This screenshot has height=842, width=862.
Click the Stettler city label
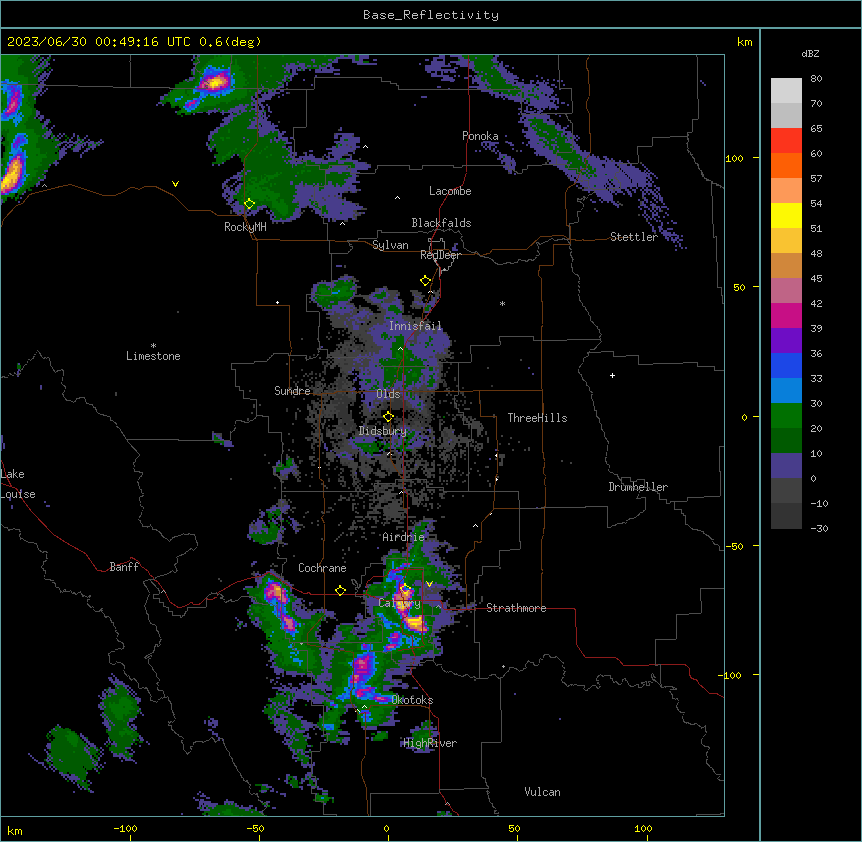(x=634, y=237)
